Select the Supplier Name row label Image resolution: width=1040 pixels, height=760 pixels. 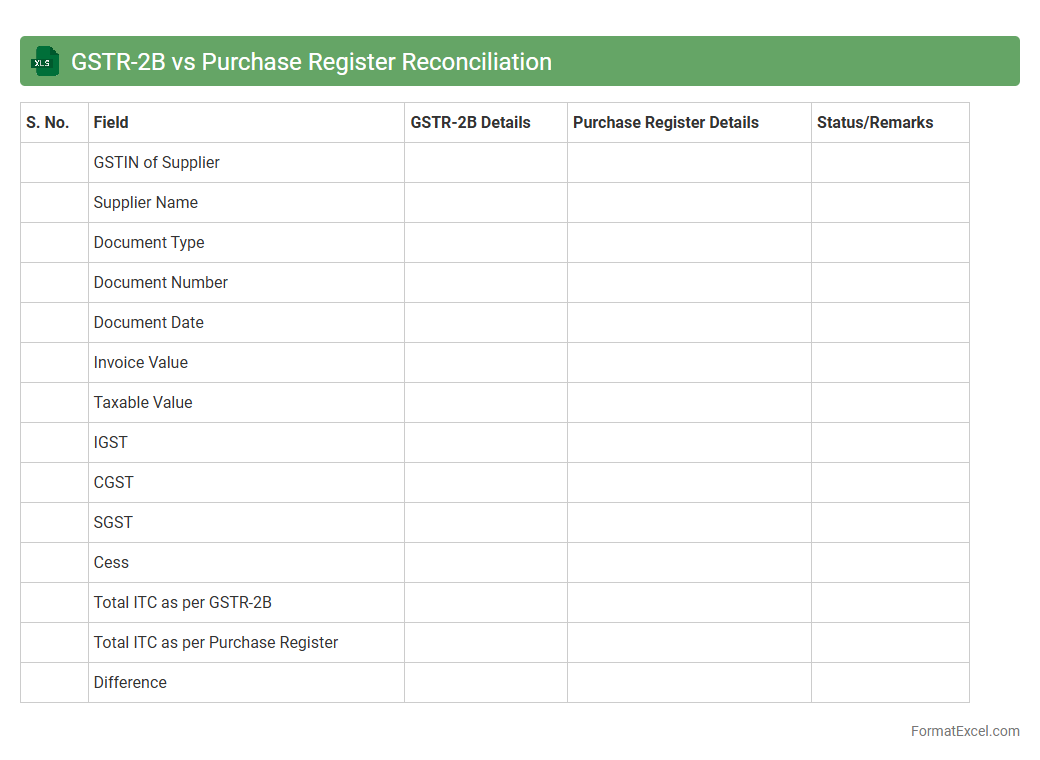146,203
